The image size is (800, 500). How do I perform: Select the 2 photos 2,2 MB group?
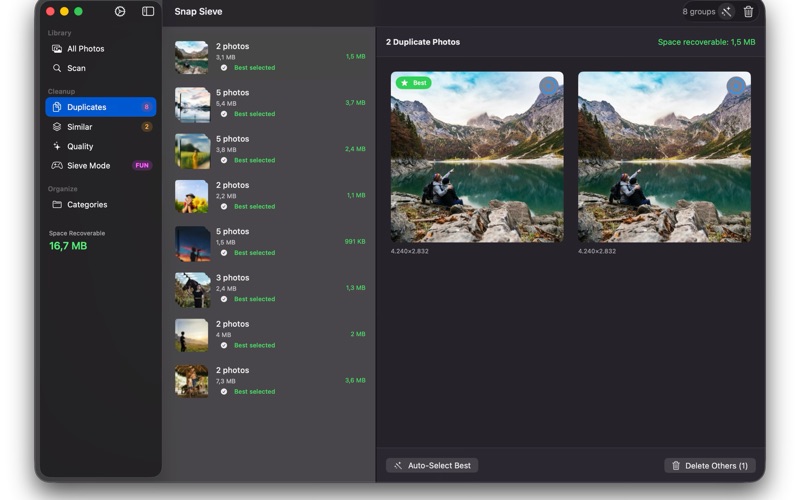coord(270,196)
